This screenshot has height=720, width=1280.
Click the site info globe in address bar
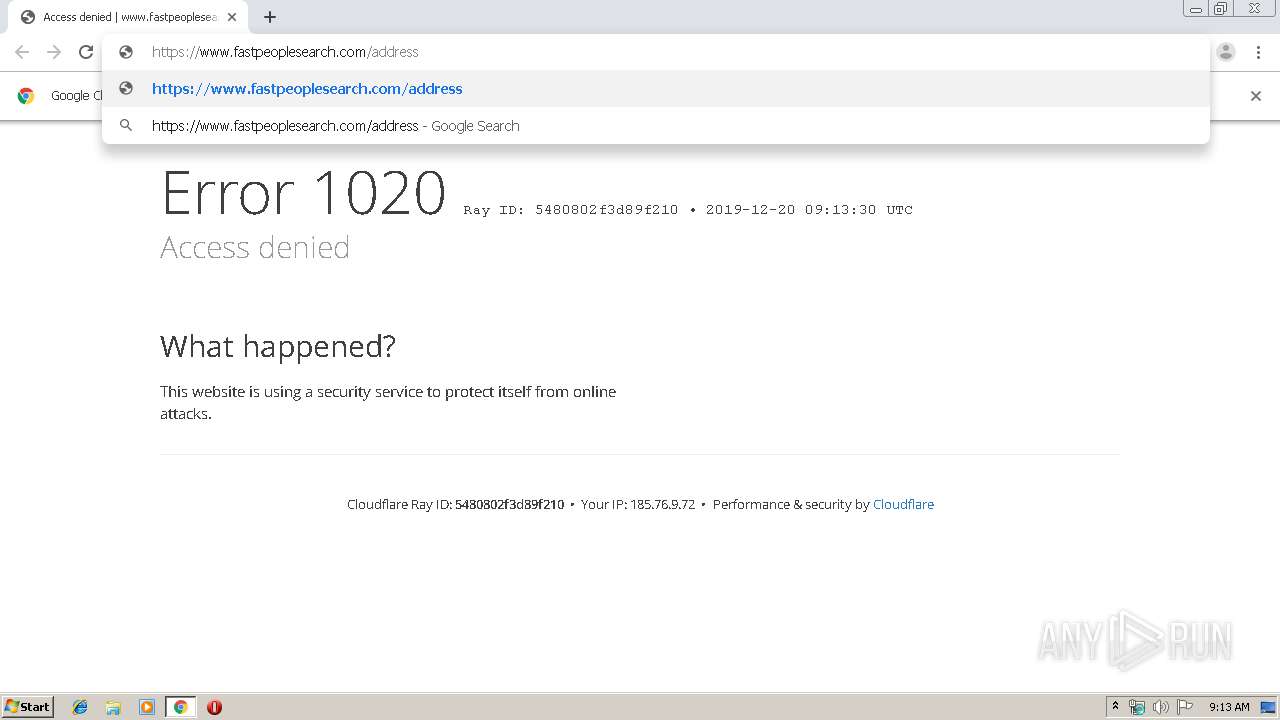coord(126,52)
